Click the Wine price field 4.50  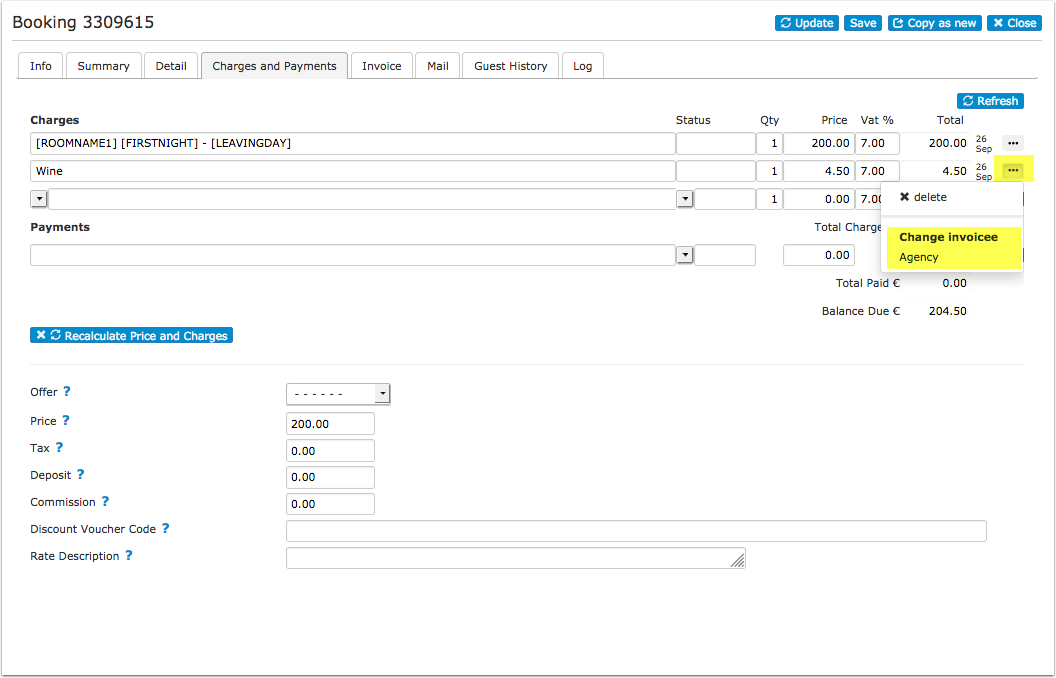click(x=818, y=171)
